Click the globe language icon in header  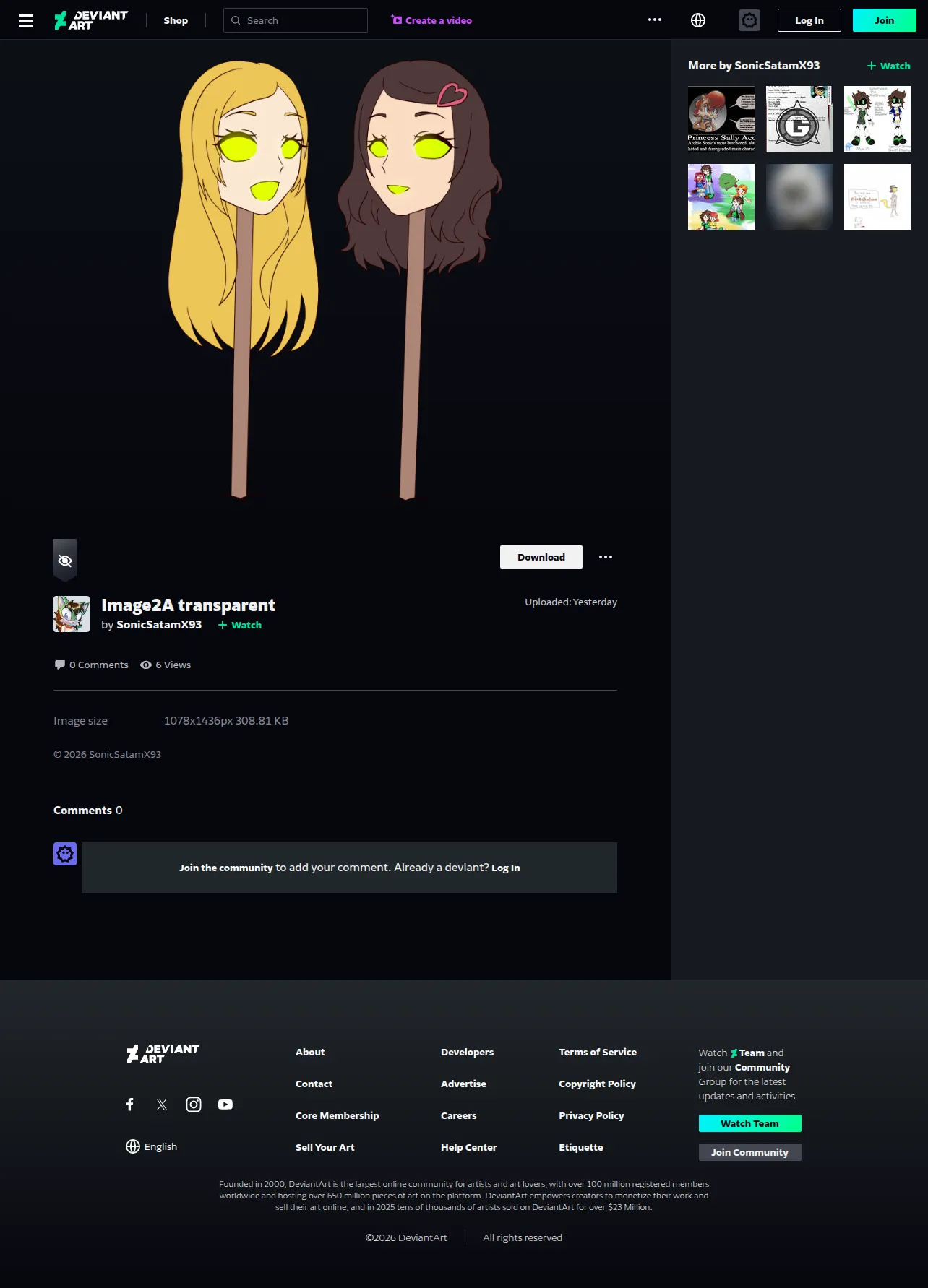click(x=698, y=20)
